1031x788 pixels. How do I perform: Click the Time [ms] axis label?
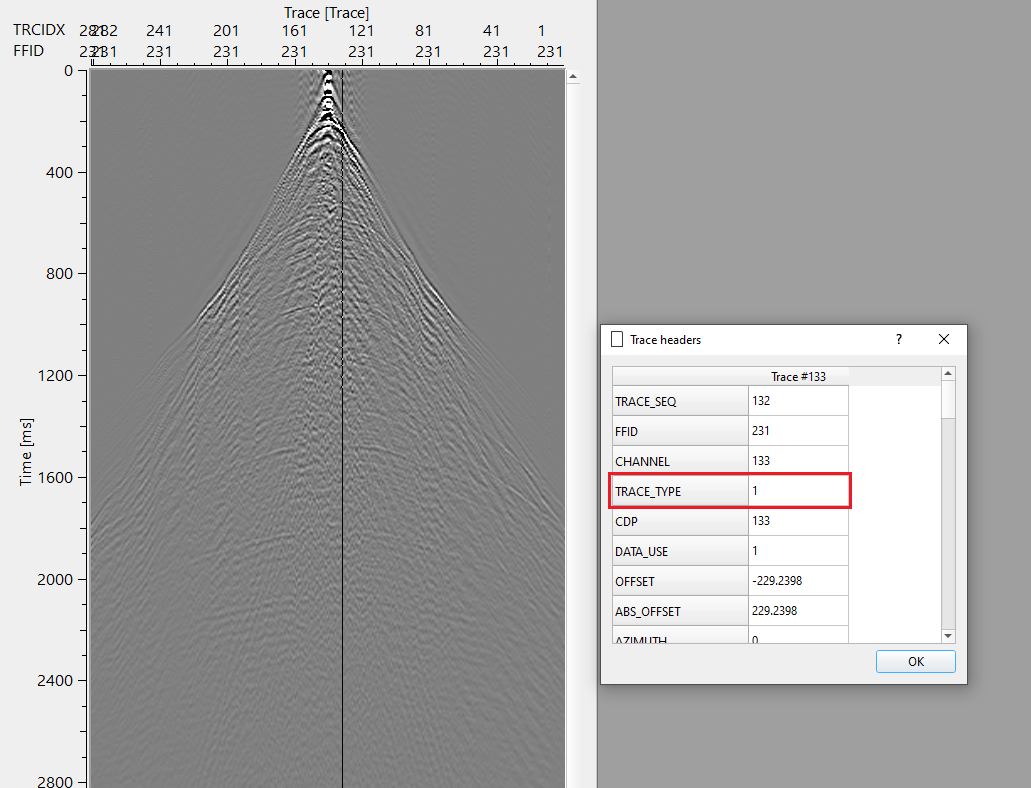[x=27, y=452]
